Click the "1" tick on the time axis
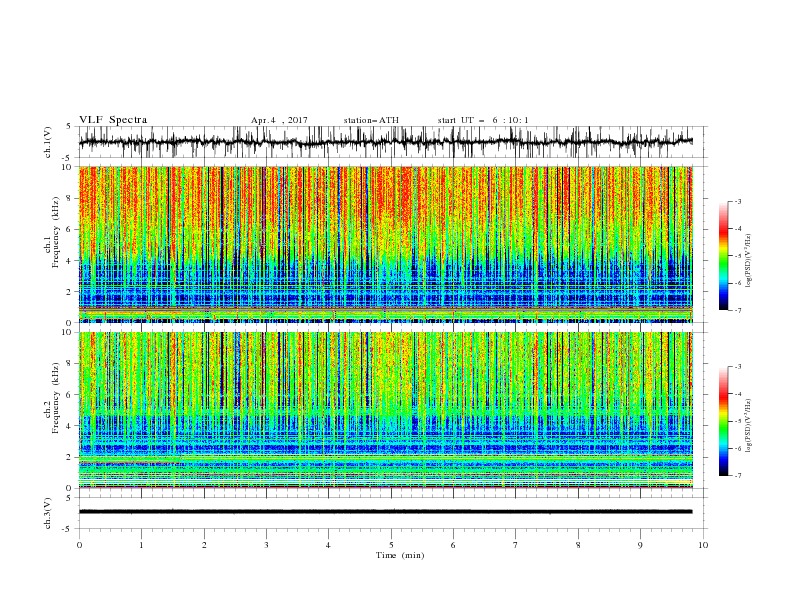Image resolution: width=792 pixels, height=612 pixels. [x=141, y=545]
